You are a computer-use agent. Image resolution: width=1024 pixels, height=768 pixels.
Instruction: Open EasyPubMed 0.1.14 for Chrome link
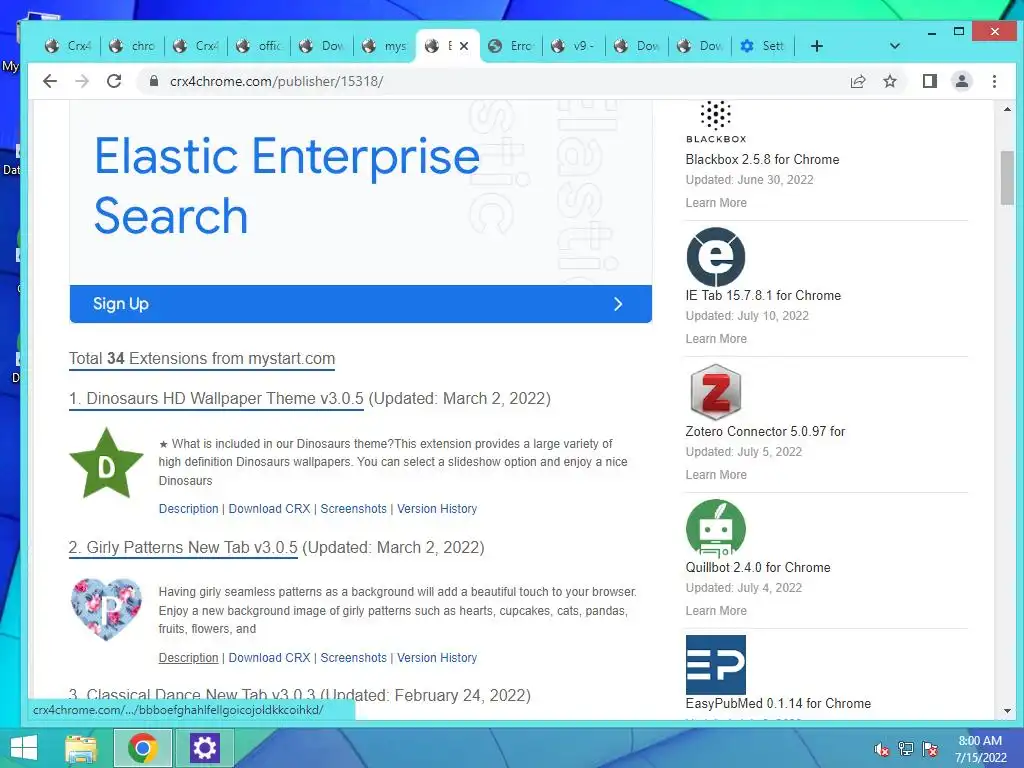coord(778,703)
